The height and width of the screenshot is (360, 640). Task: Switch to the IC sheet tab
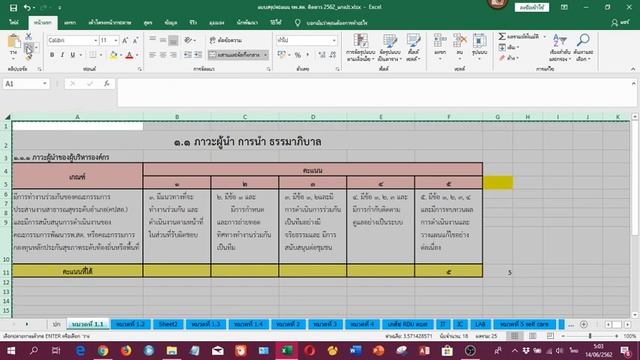pos(460,324)
